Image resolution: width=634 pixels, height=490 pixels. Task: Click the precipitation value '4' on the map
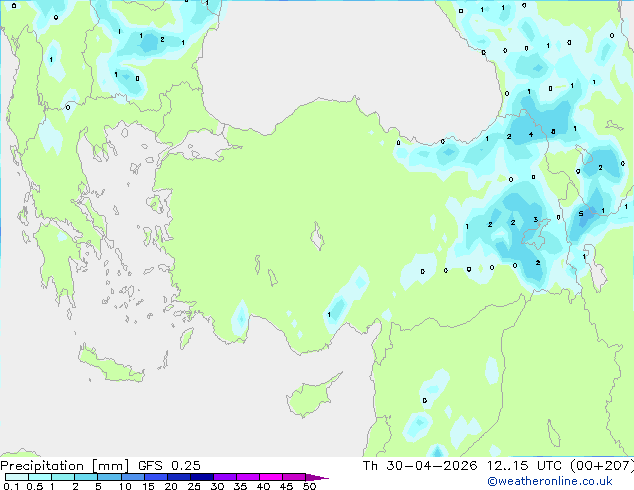point(531,135)
